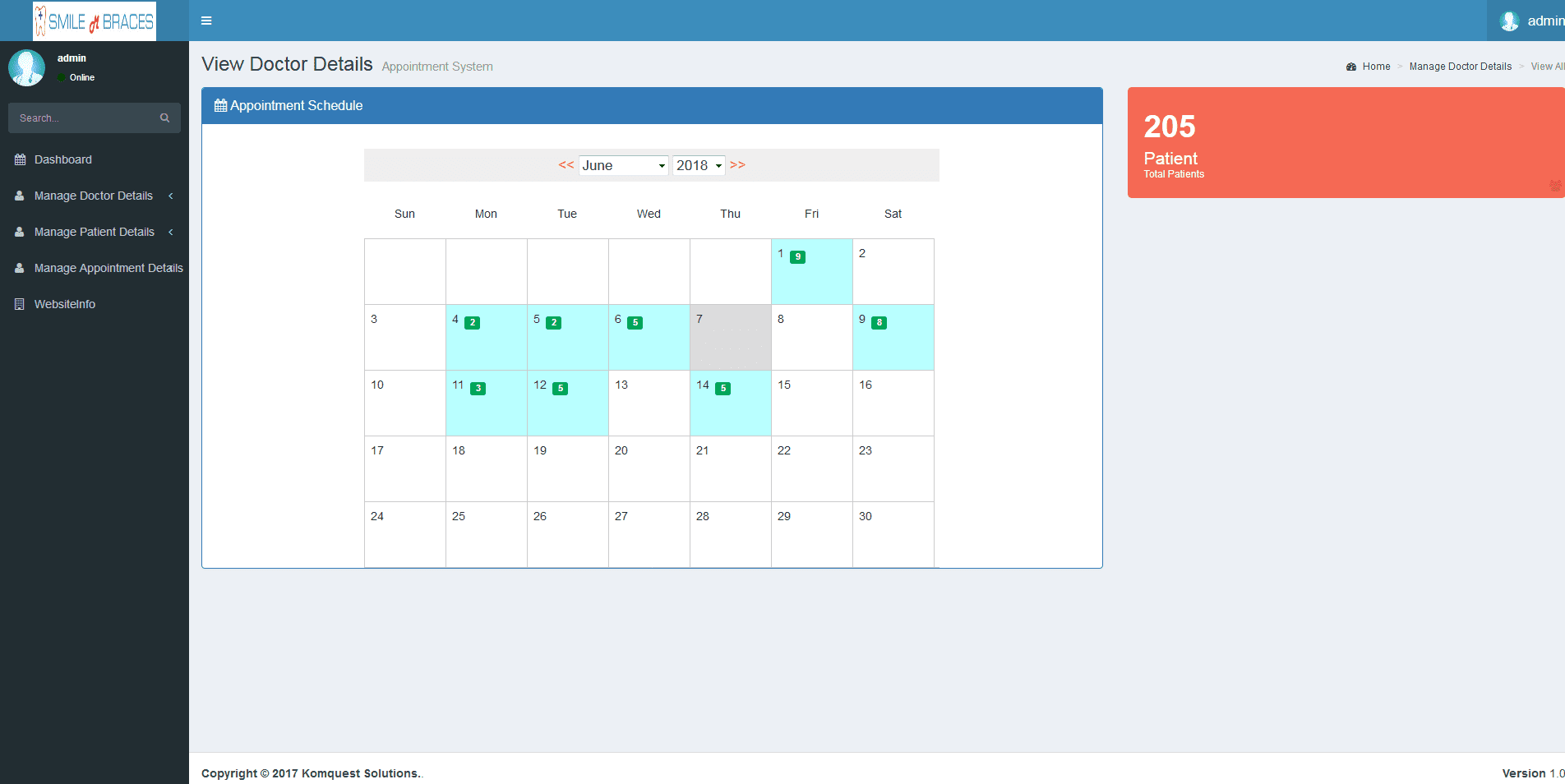Viewport: 1565px width, 784px height.
Task: Click the sidebar admin profile picture
Action: pyautogui.click(x=26, y=67)
